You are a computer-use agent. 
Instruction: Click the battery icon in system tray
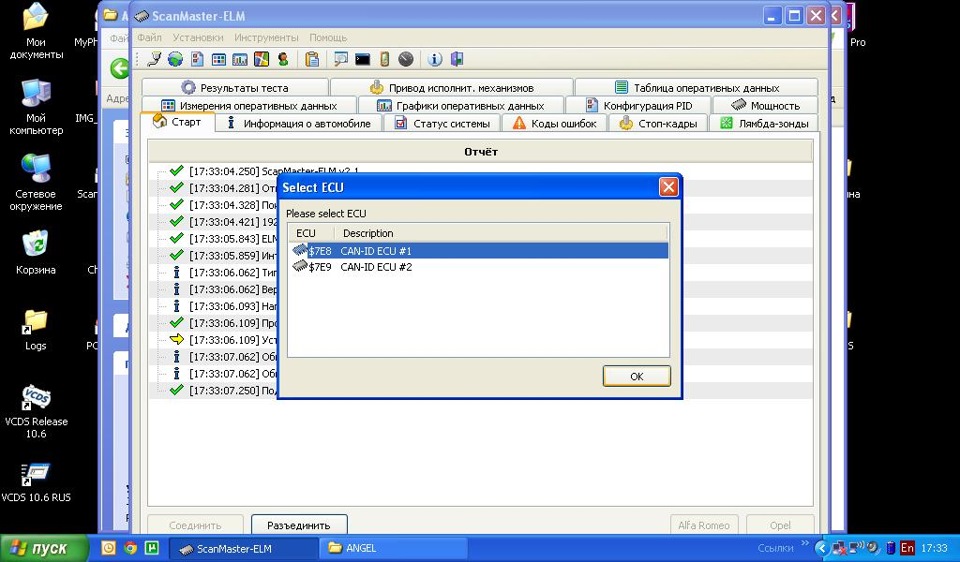point(891,547)
